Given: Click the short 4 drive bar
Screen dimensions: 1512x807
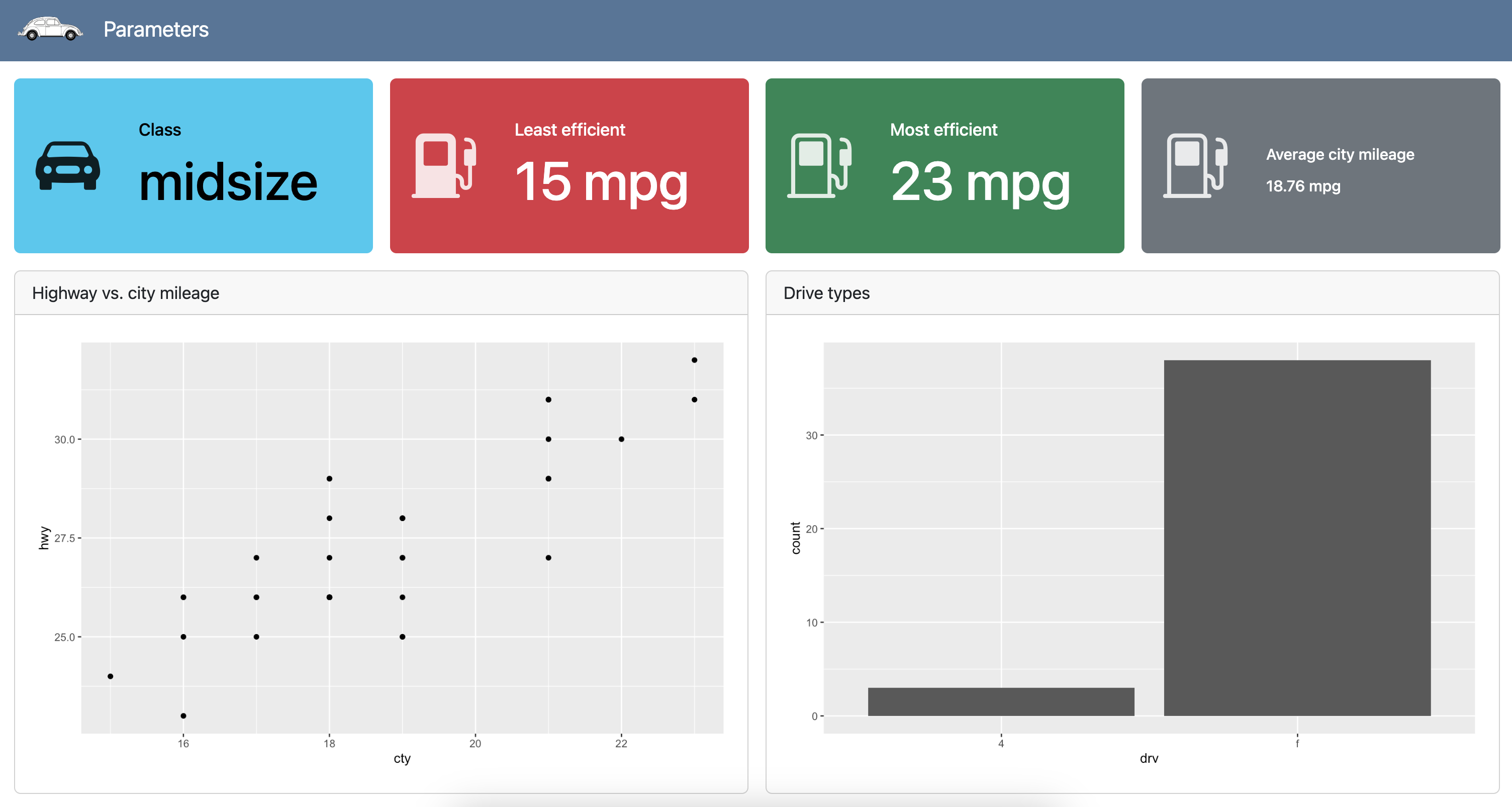Looking at the screenshot, I should [x=1001, y=701].
